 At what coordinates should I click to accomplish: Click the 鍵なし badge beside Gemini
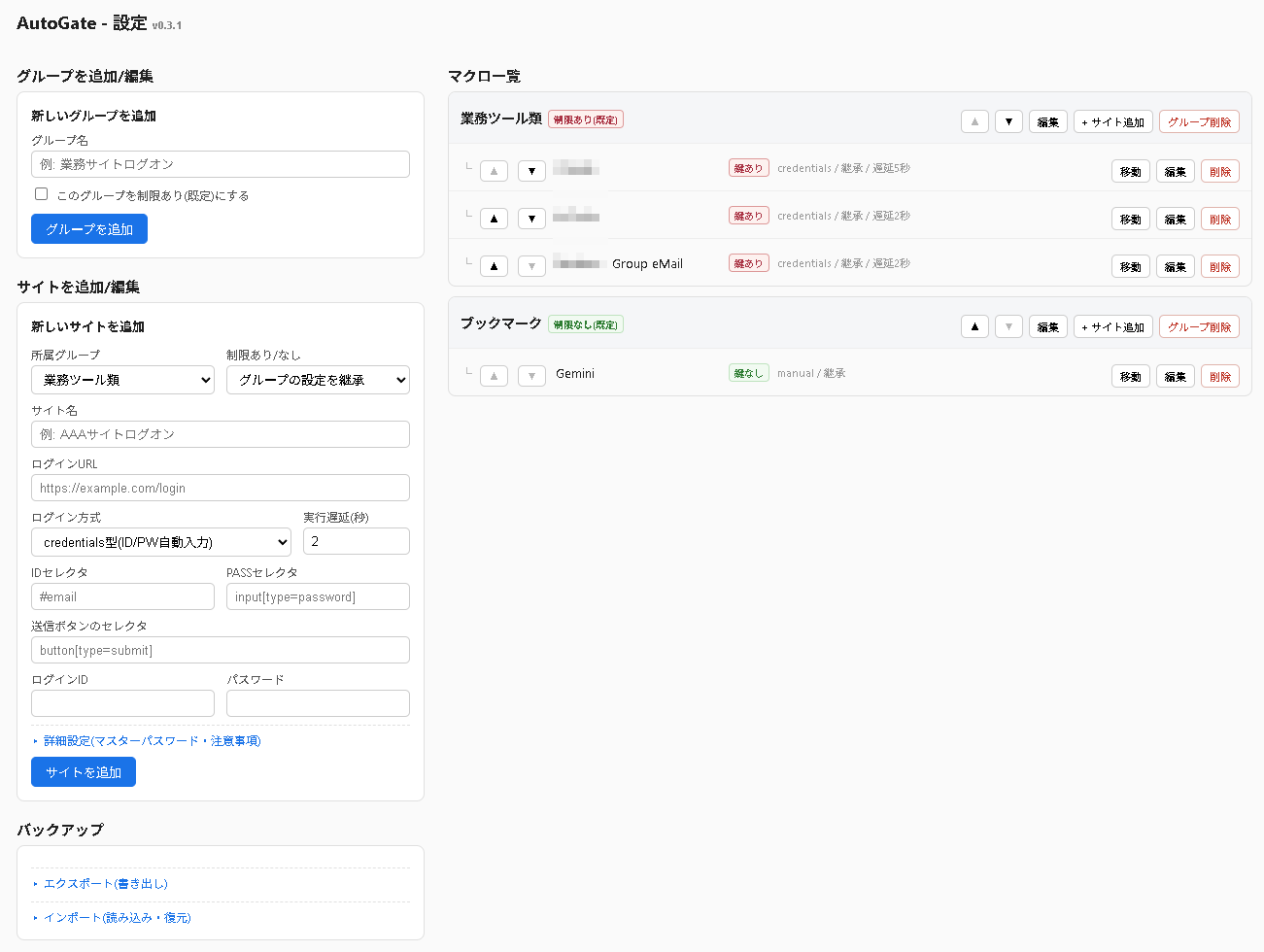point(749,373)
